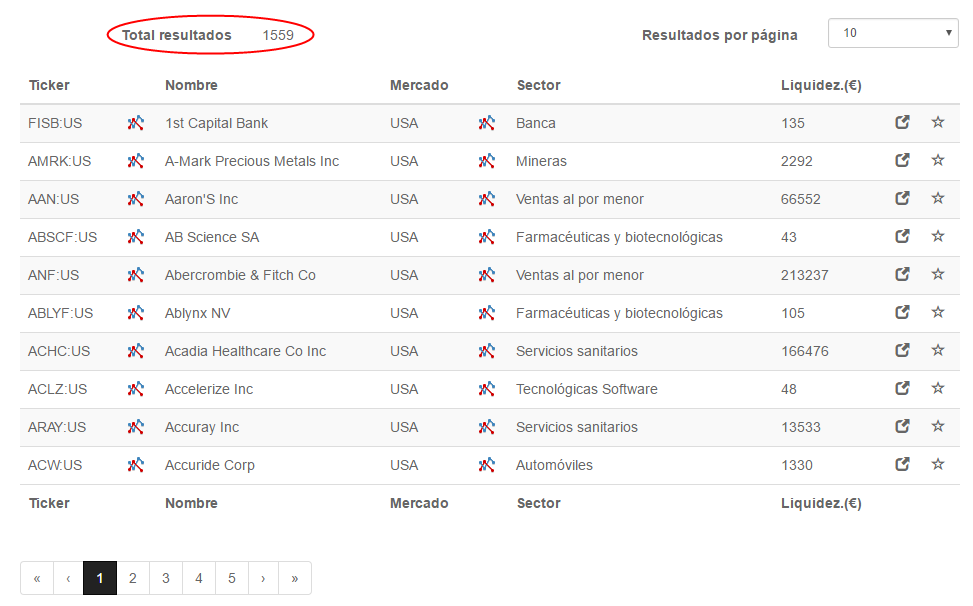Go to results page 3

click(x=166, y=578)
